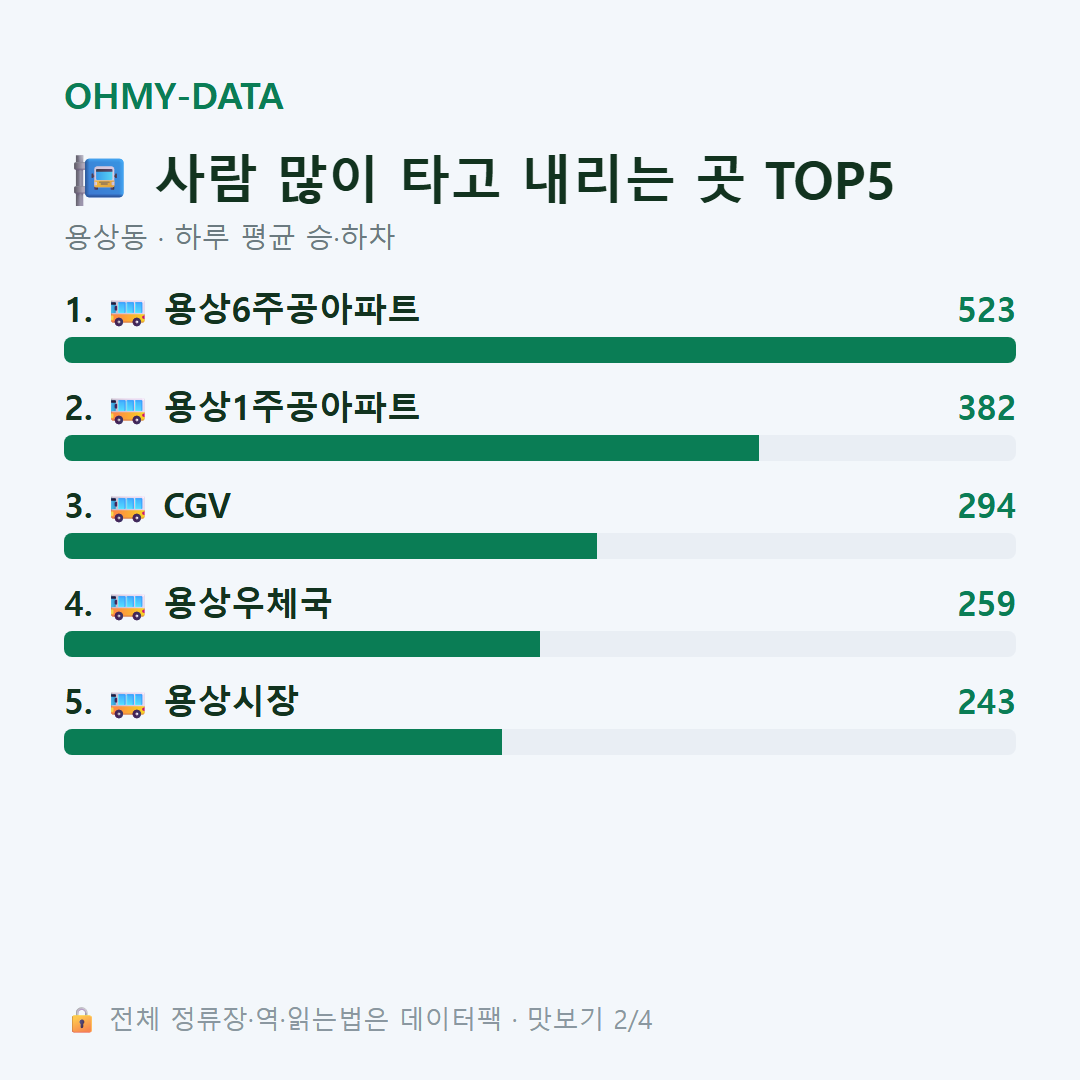Click the bus icon beside 용상6주공아파트
Image resolution: width=1080 pixels, height=1080 pixels.
(x=128, y=312)
